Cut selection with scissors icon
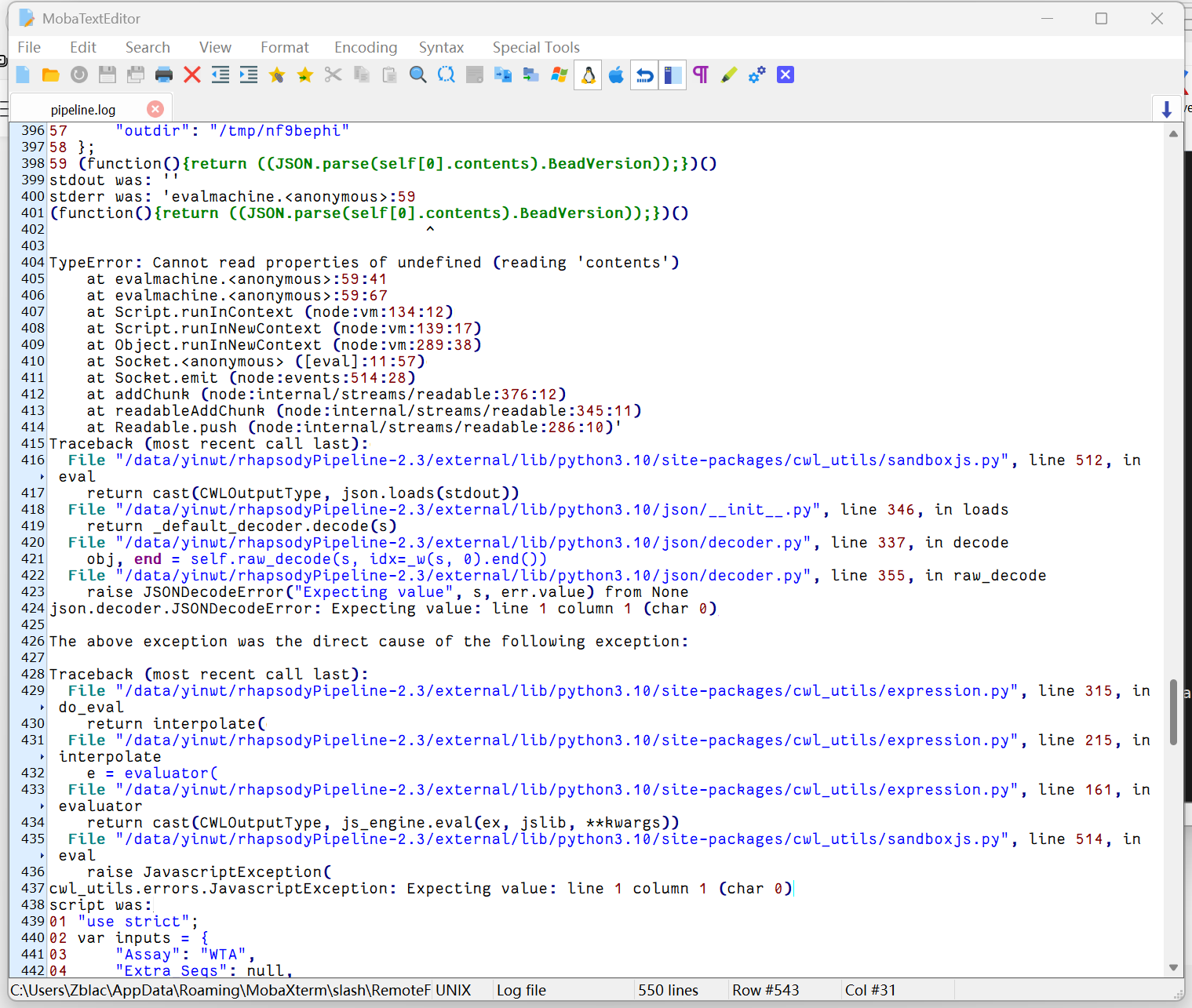 (334, 75)
